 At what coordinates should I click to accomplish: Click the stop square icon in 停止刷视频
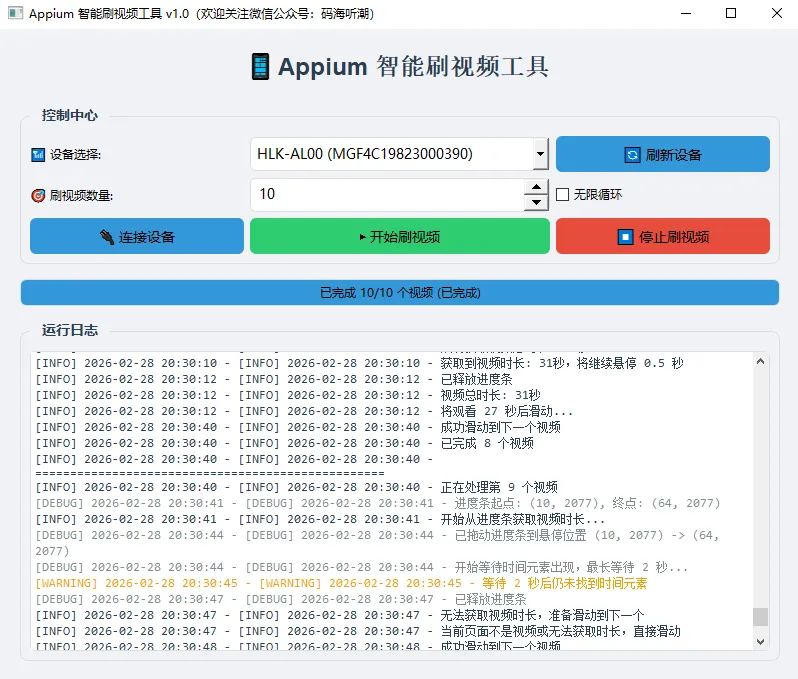625,237
